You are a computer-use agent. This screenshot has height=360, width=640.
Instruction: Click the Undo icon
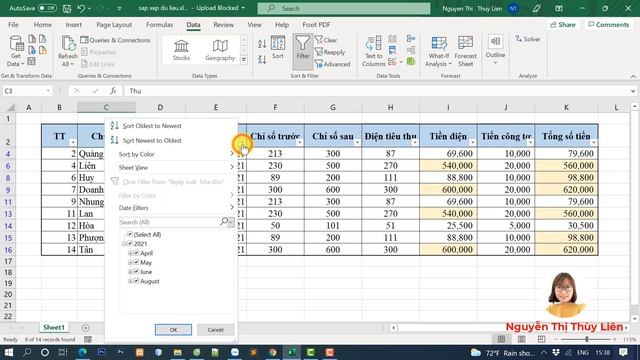(81, 8)
